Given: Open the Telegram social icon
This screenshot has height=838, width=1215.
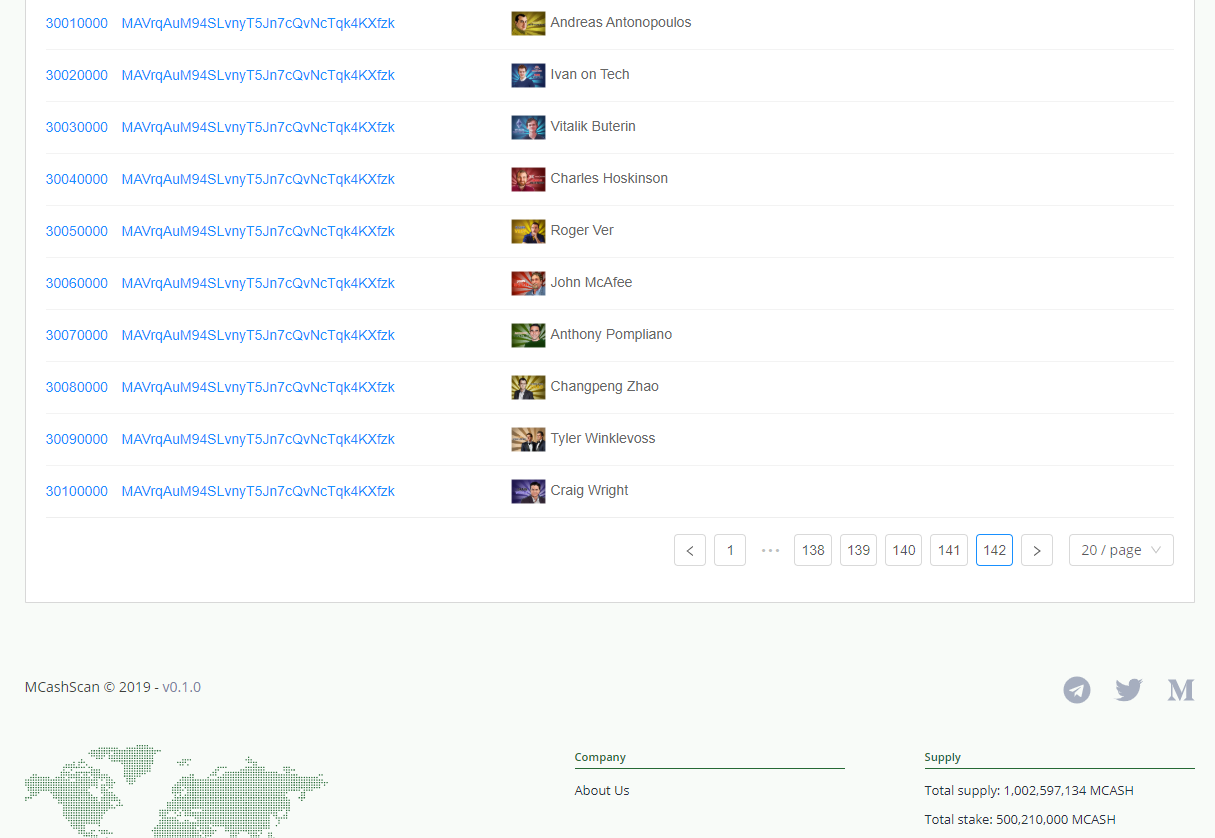Looking at the screenshot, I should click(x=1077, y=690).
